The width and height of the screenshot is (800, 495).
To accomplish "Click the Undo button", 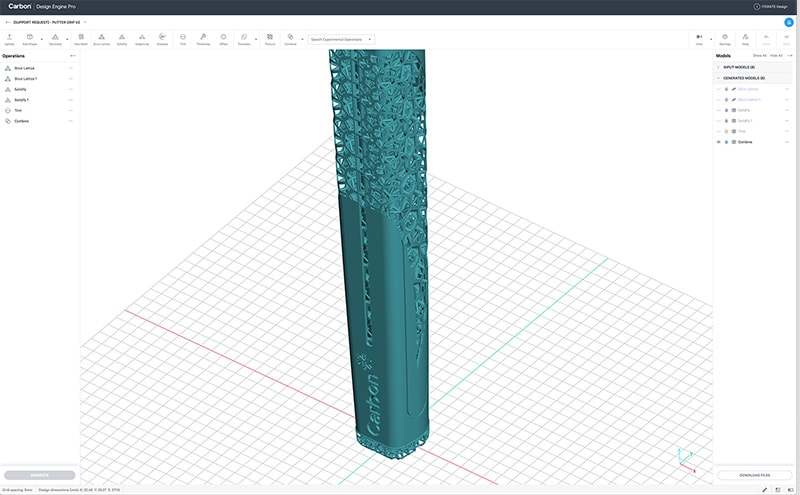I will (x=766, y=39).
